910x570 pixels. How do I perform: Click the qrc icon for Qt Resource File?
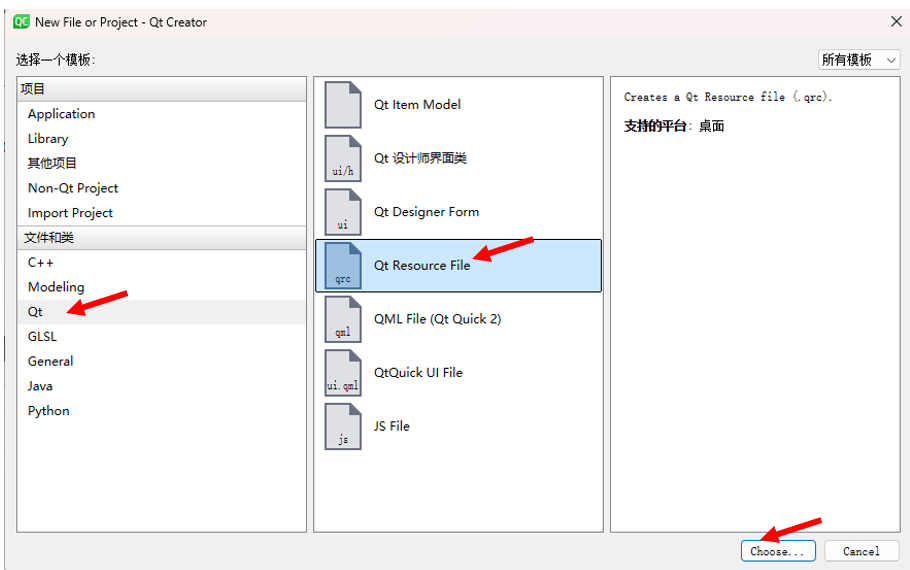343,266
